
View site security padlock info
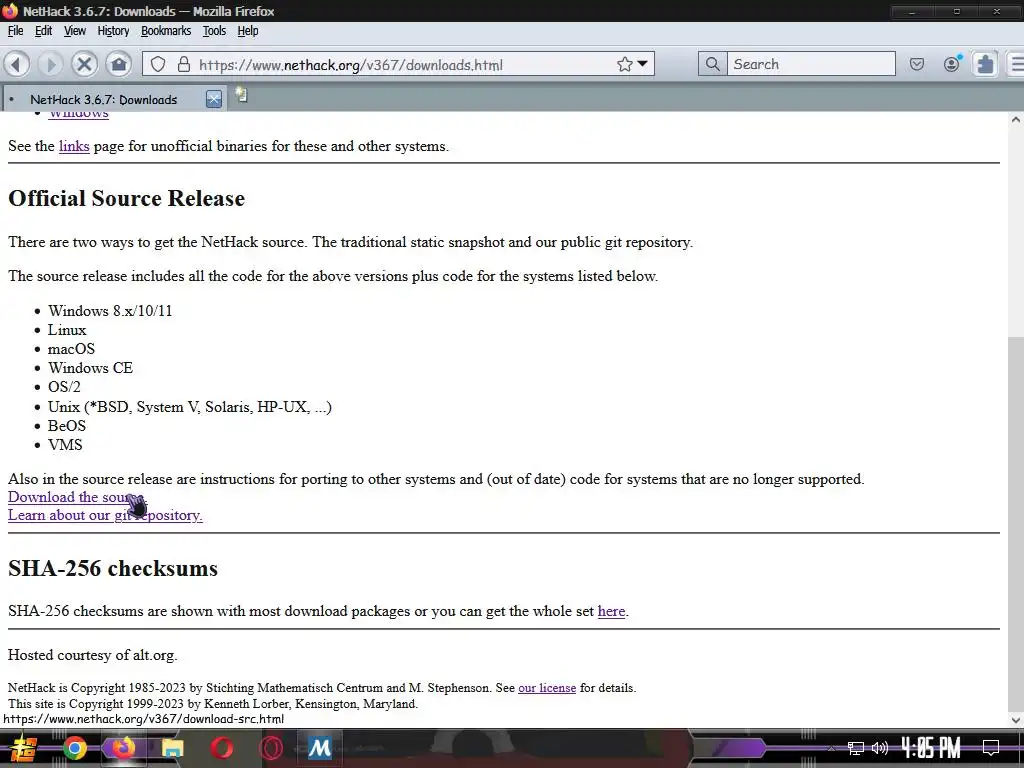(x=184, y=64)
